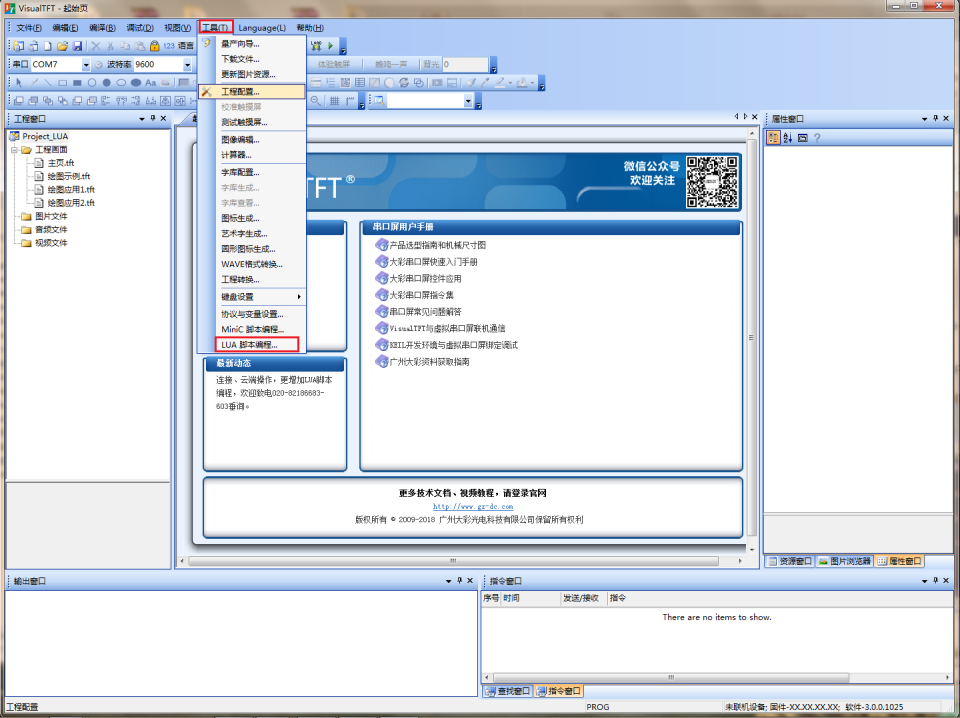Pin the 工程窗口 panel
The image size is (960, 718).
coord(151,118)
